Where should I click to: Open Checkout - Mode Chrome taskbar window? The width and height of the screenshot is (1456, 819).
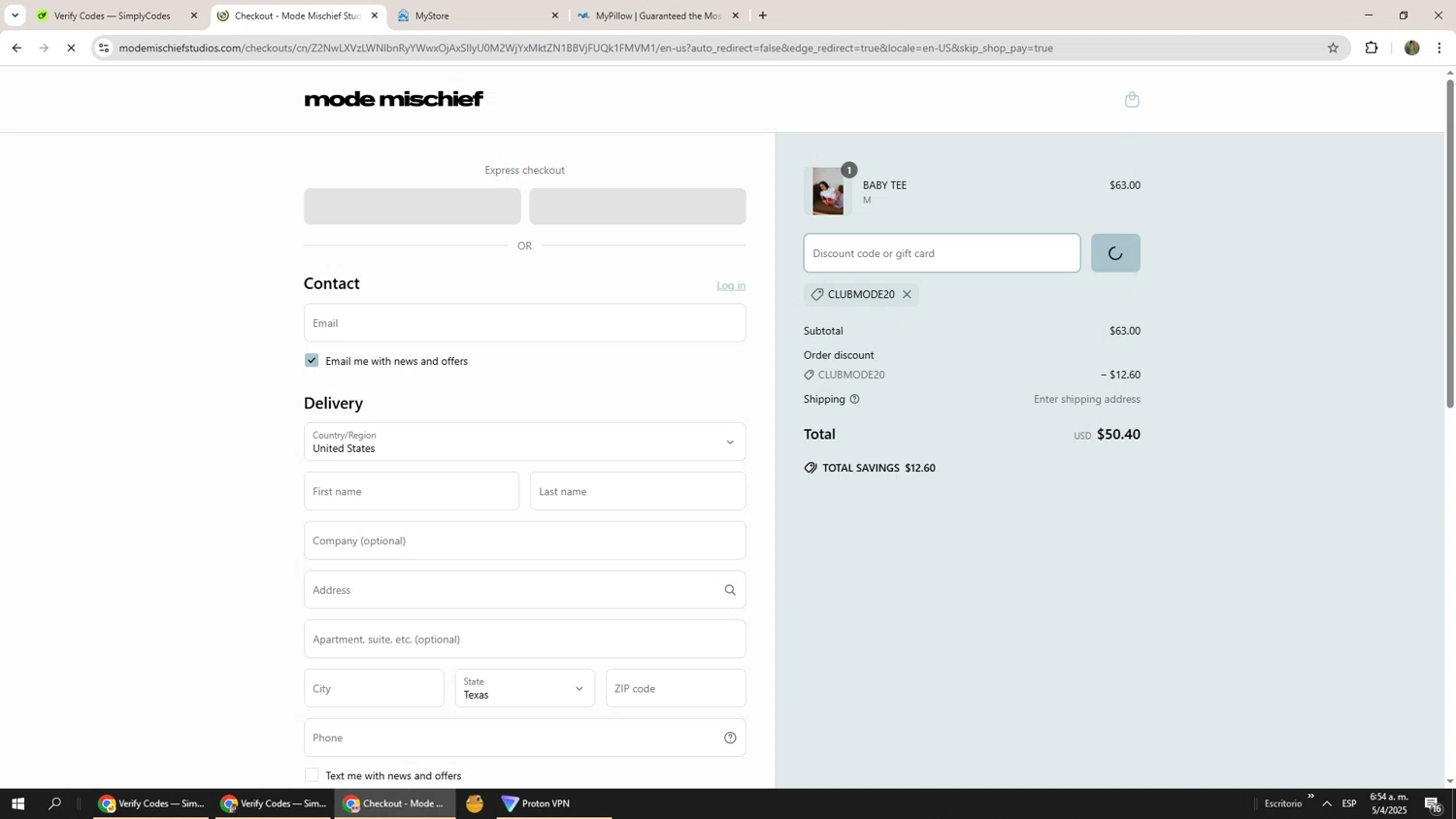(x=396, y=803)
